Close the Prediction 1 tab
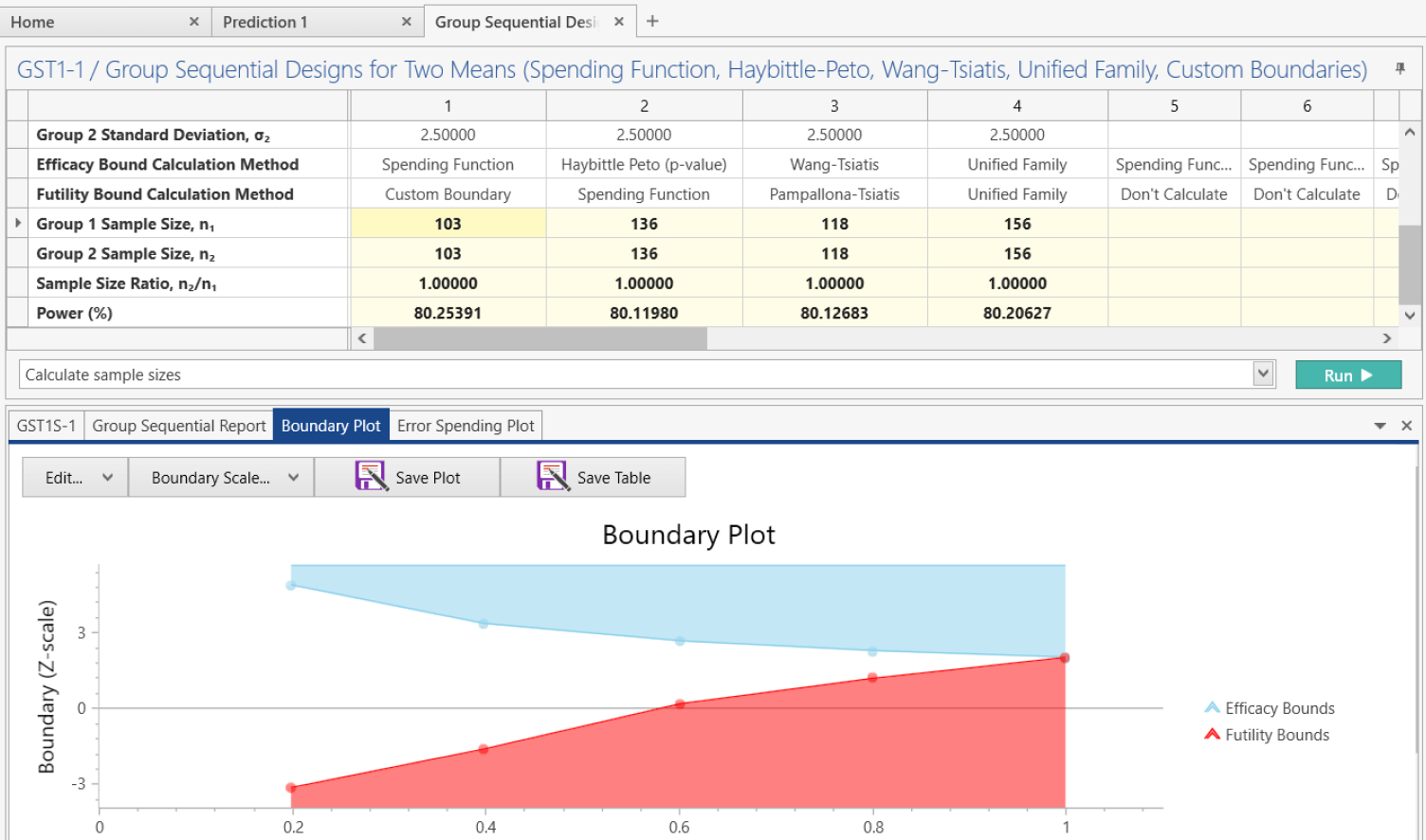 pos(406,20)
